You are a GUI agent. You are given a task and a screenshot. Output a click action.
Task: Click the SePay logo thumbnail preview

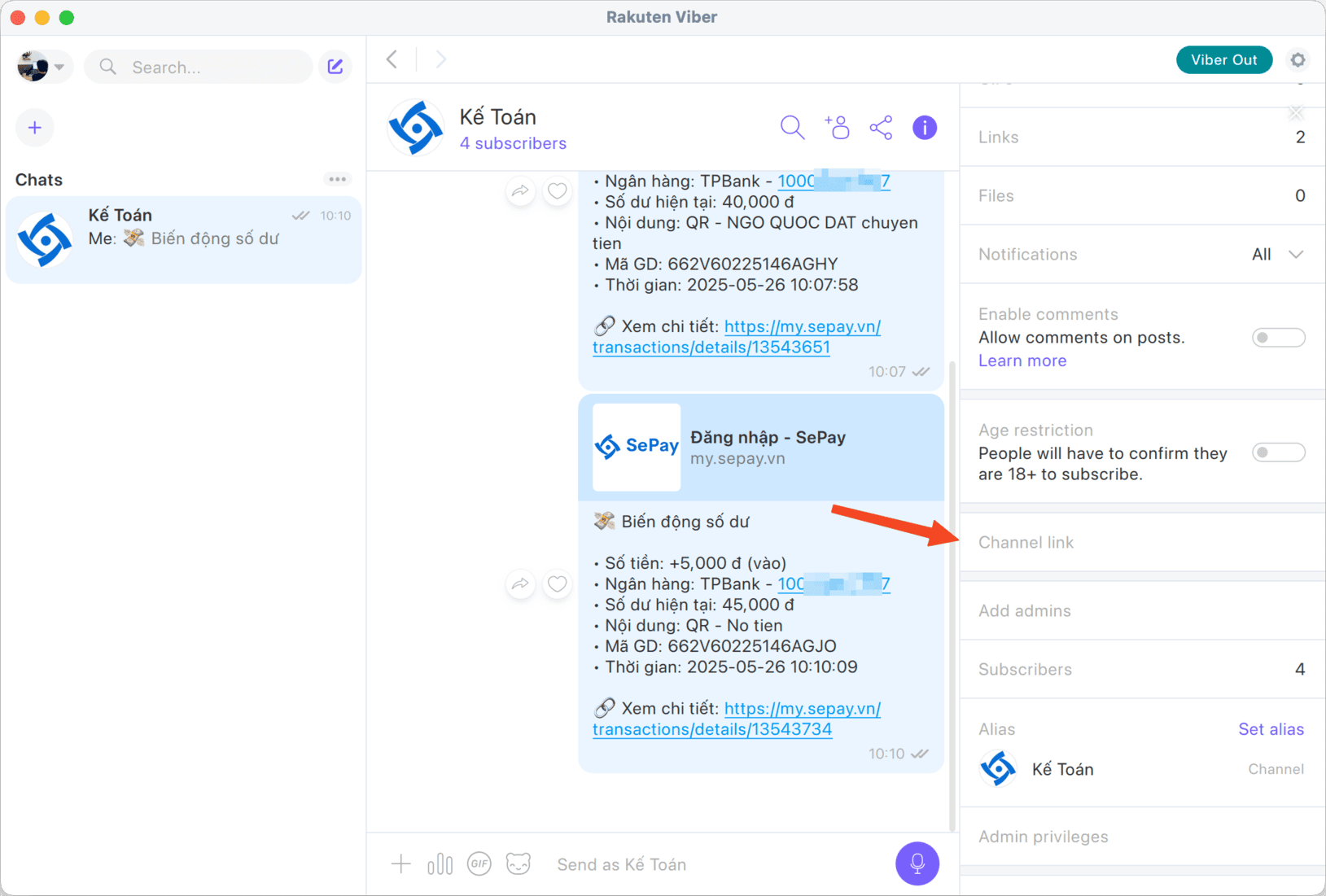pos(637,447)
